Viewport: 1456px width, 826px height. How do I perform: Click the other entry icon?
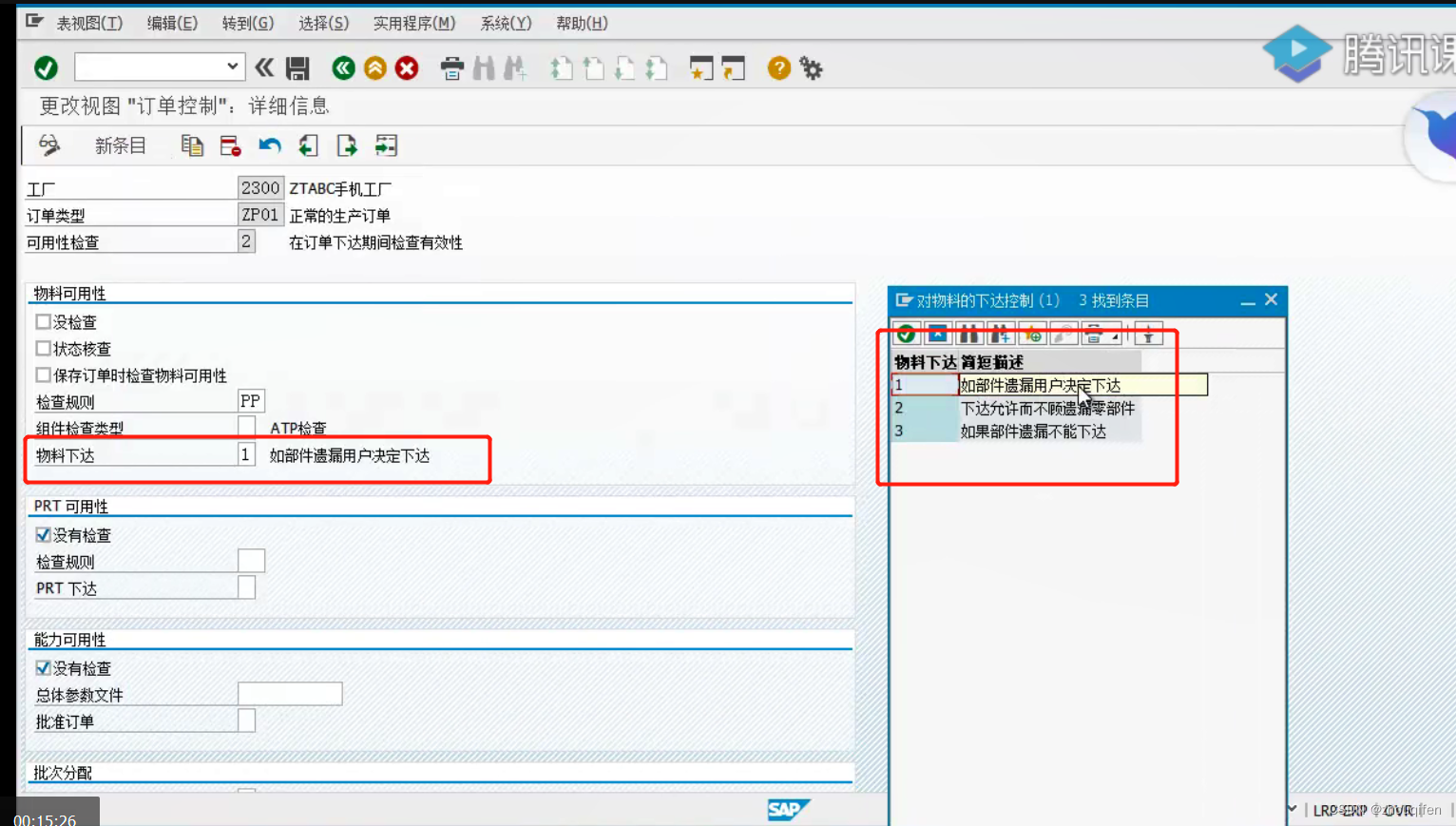[x=386, y=145]
